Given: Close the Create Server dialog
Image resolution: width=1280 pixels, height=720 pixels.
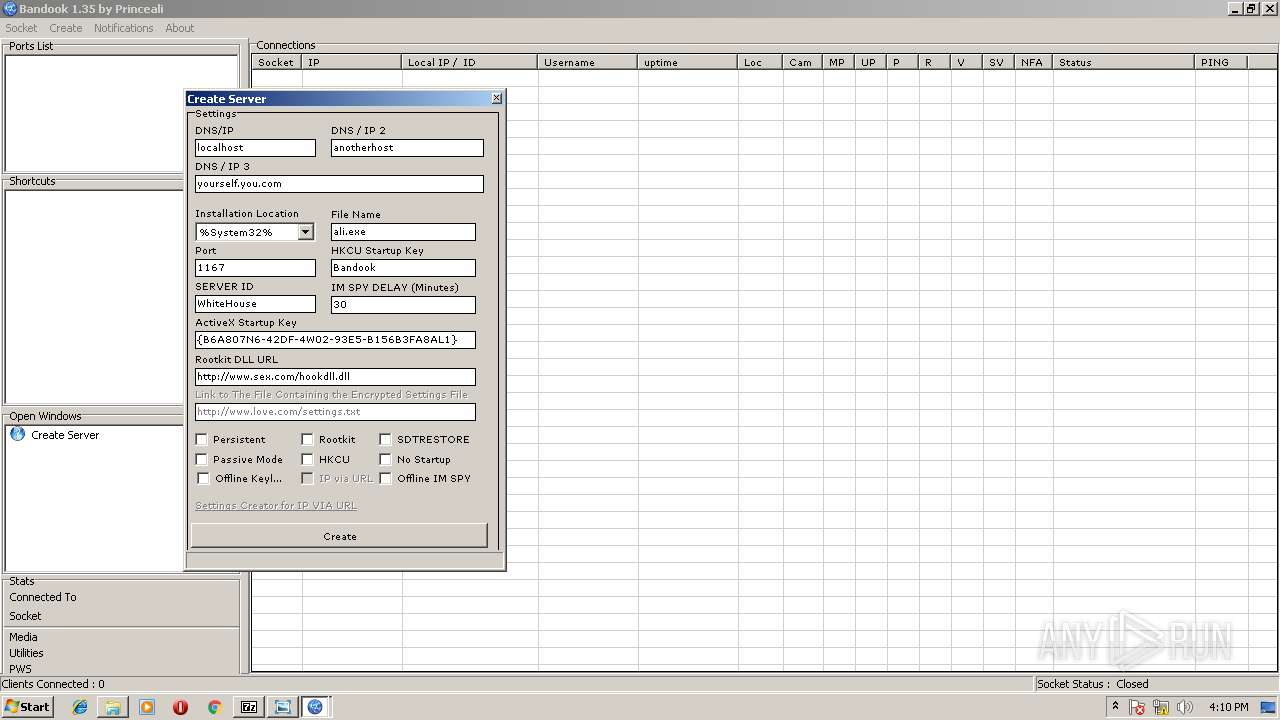Looking at the screenshot, I should pos(497,98).
